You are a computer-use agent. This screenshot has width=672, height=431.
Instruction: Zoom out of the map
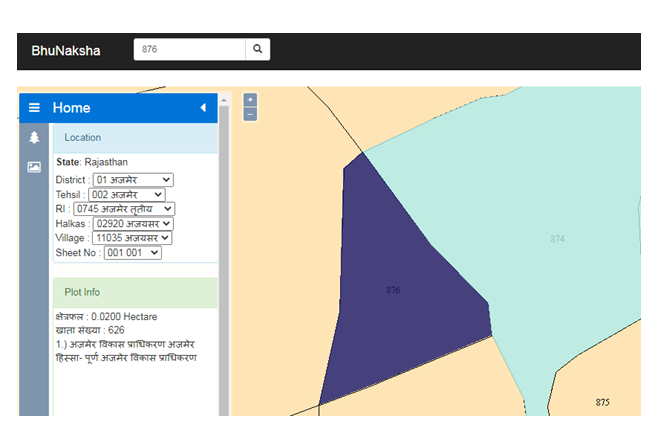(250, 114)
